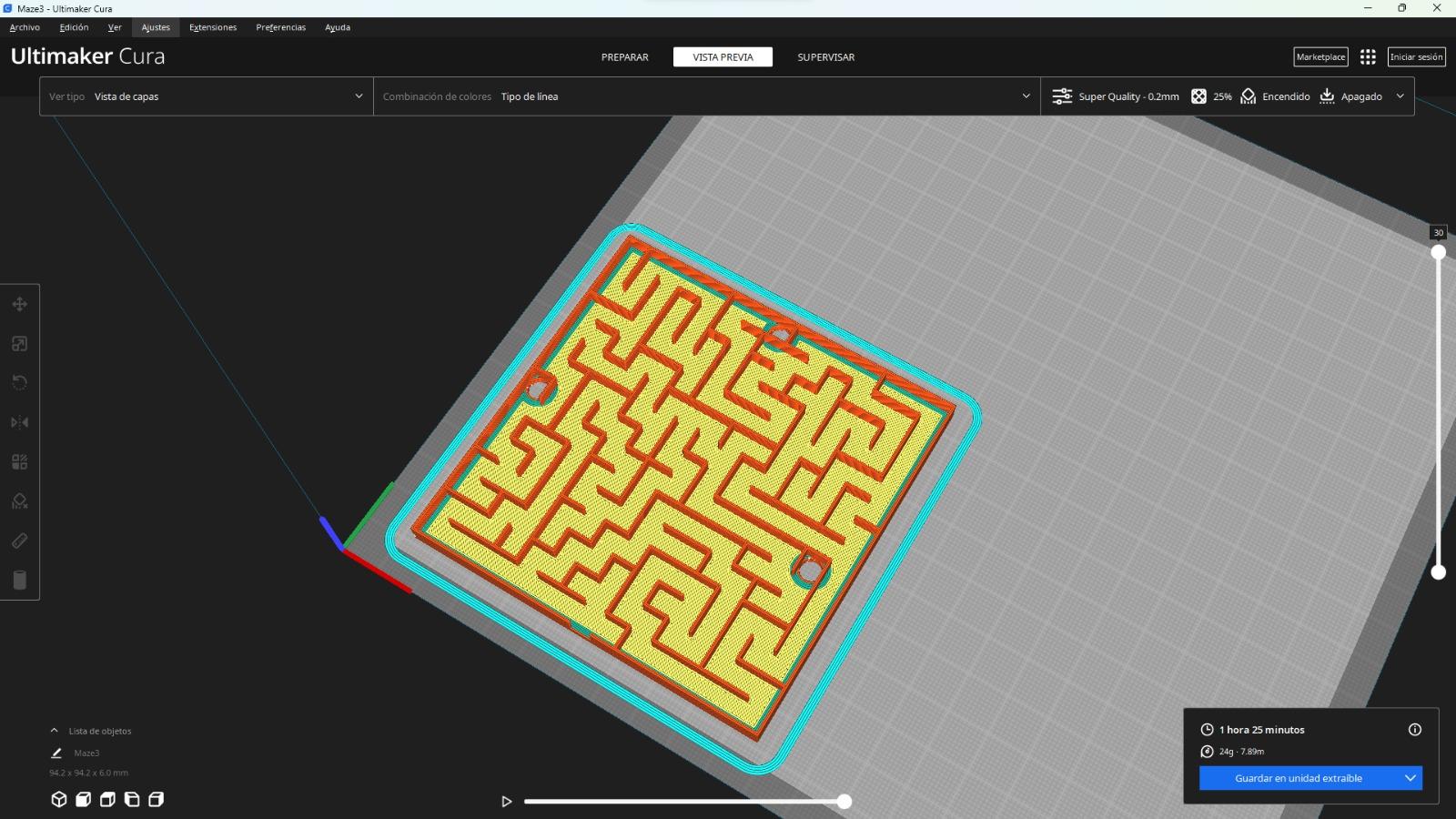
Task: Switch to left side view cube icon
Action: (132, 799)
